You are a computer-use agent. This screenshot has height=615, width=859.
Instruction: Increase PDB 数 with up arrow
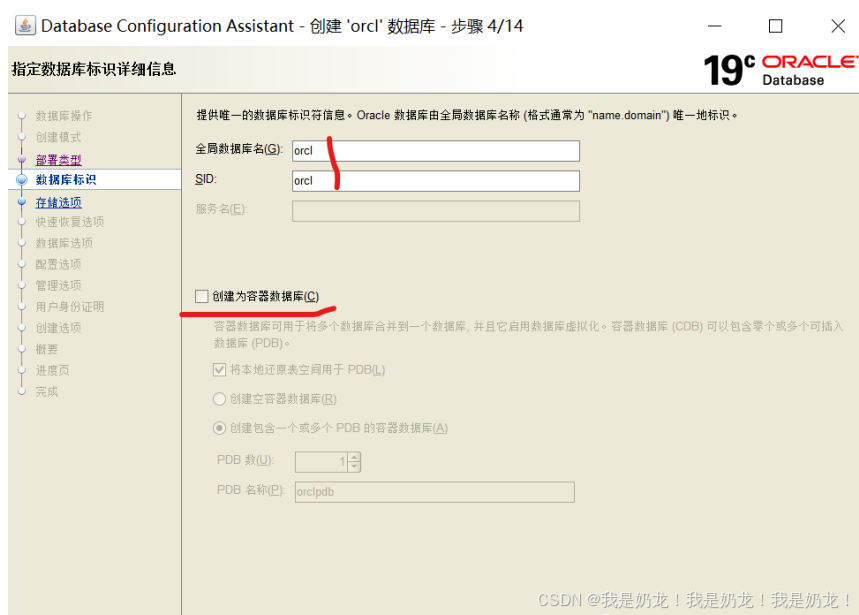(x=354, y=457)
